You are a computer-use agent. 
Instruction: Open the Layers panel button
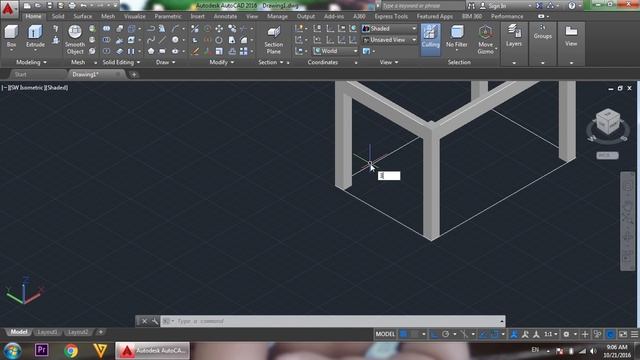pos(514,35)
